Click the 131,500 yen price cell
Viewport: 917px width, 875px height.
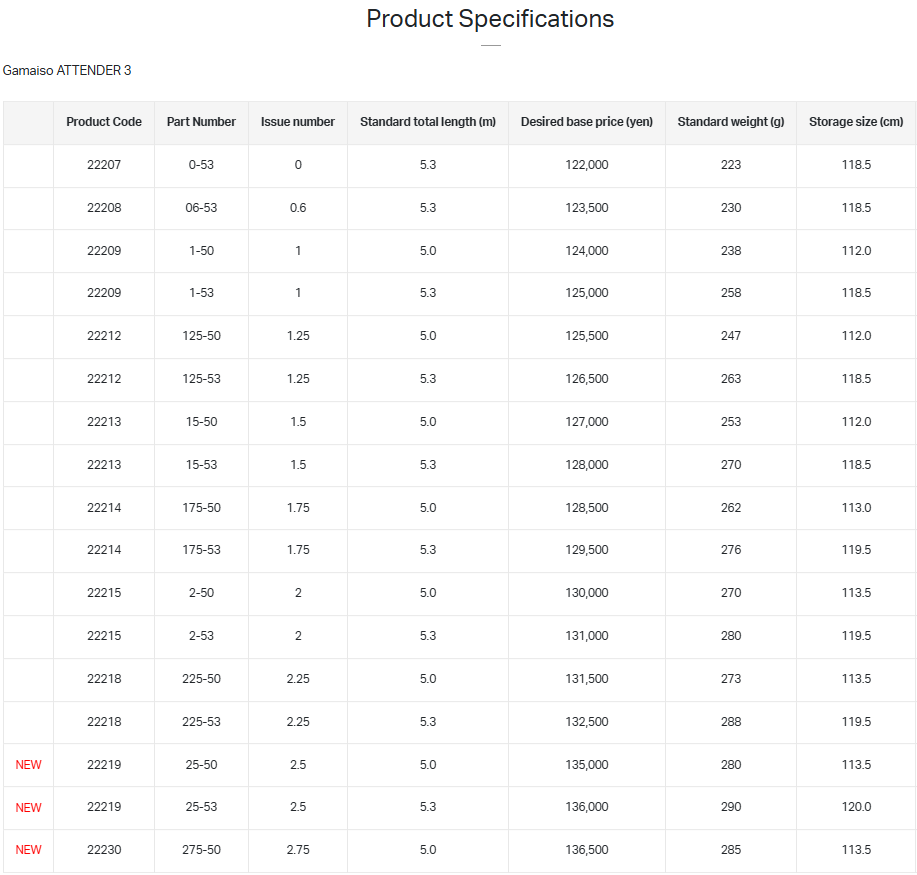587,679
